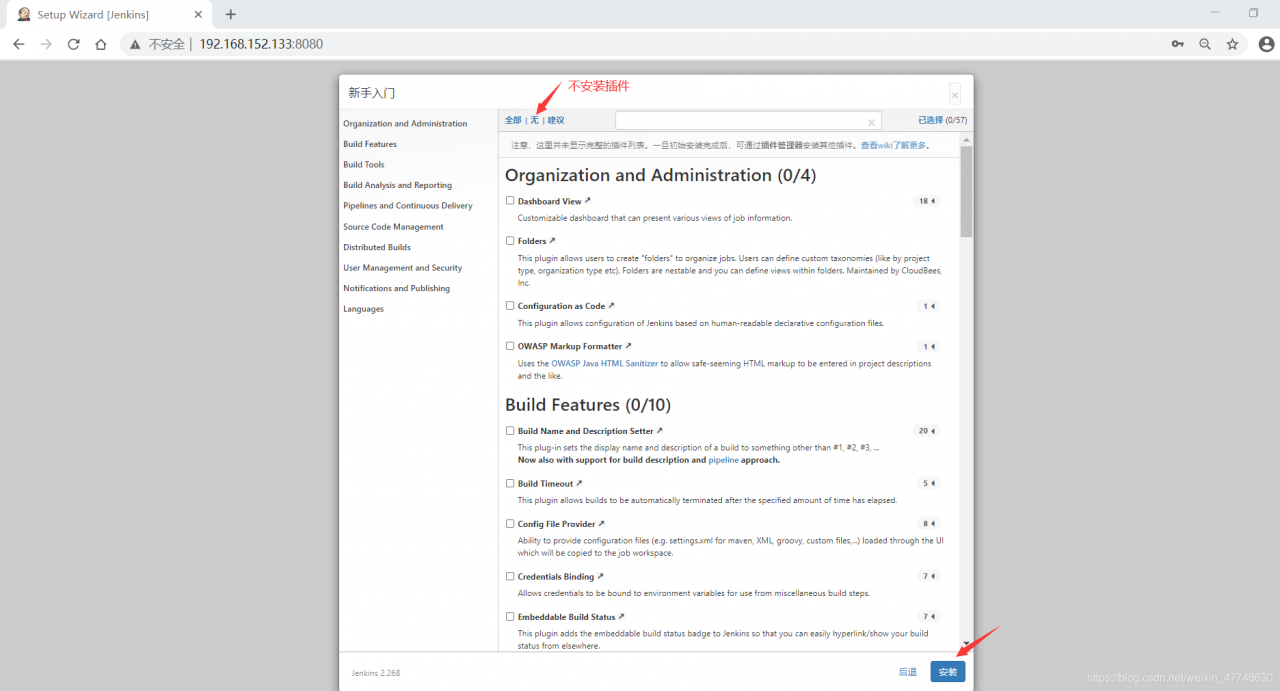Expand Configuration as Code dependency badge
The width and height of the screenshot is (1280, 691).
[929, 306]
